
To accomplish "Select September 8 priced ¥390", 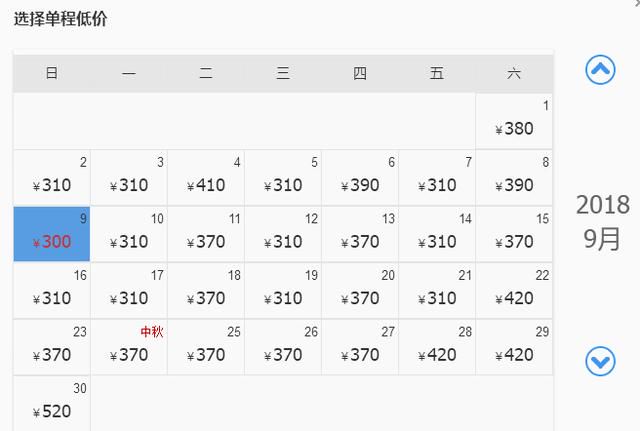I will point(514,178).
